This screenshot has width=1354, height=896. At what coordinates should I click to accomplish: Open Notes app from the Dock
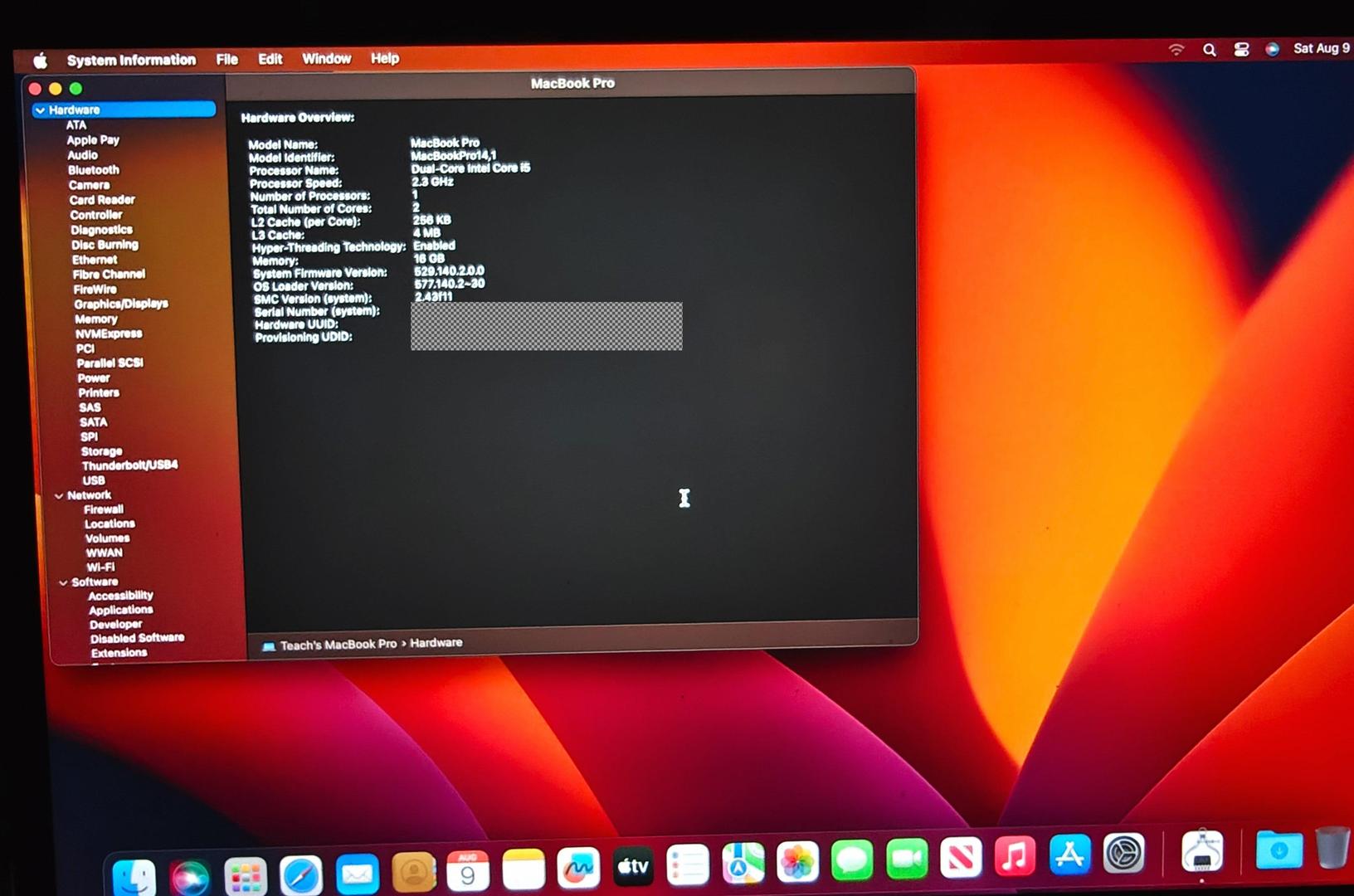click(x=524, y=869)
